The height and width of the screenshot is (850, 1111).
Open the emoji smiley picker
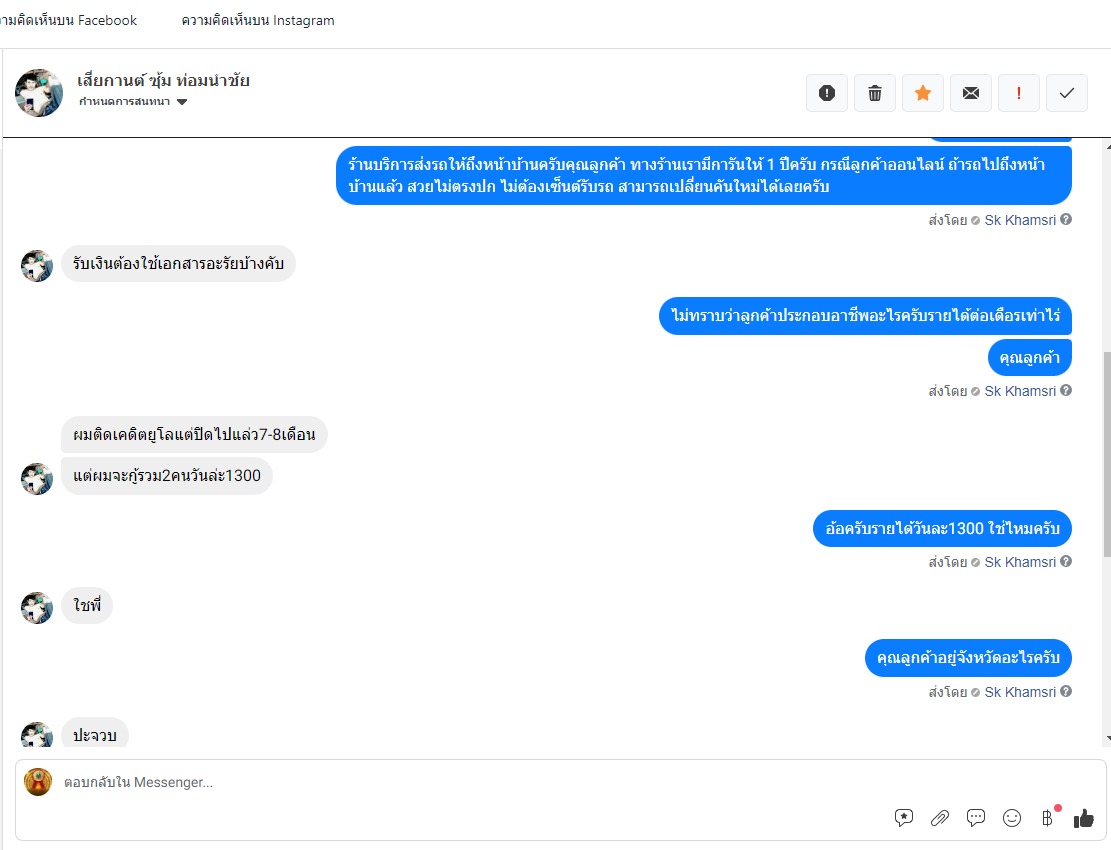coord(1012,818)
